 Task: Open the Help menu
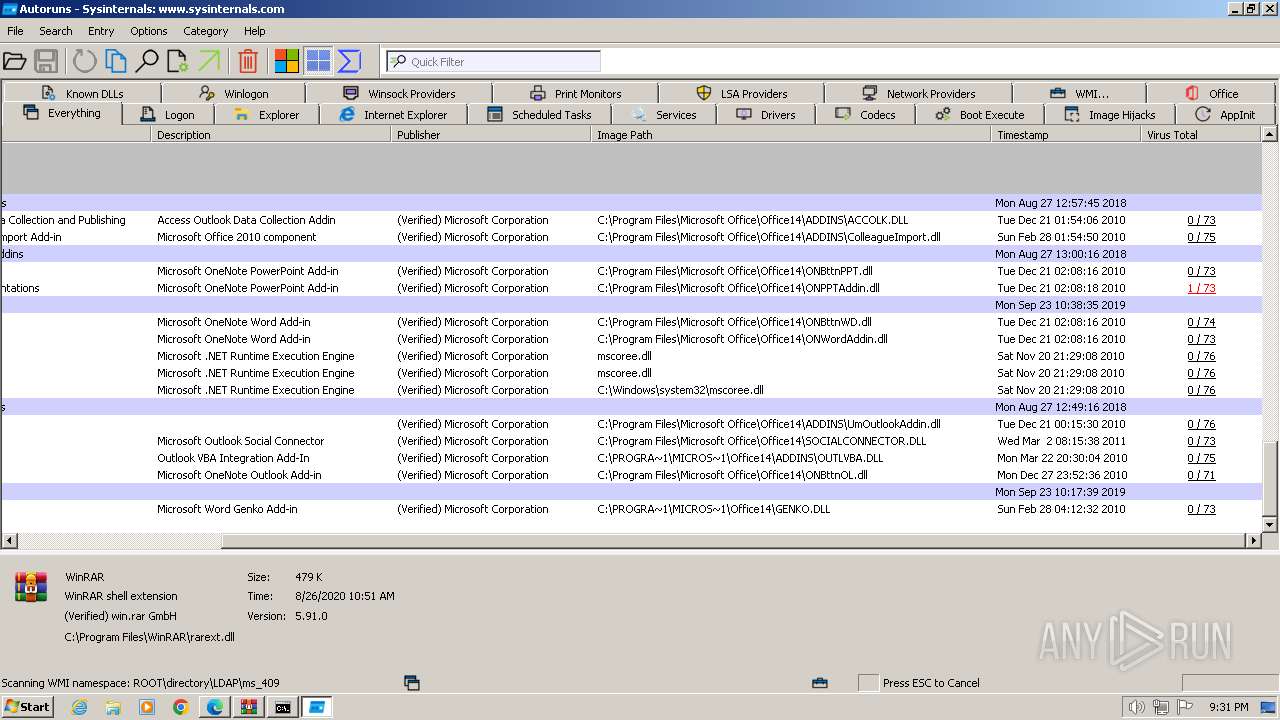point(255,31)
